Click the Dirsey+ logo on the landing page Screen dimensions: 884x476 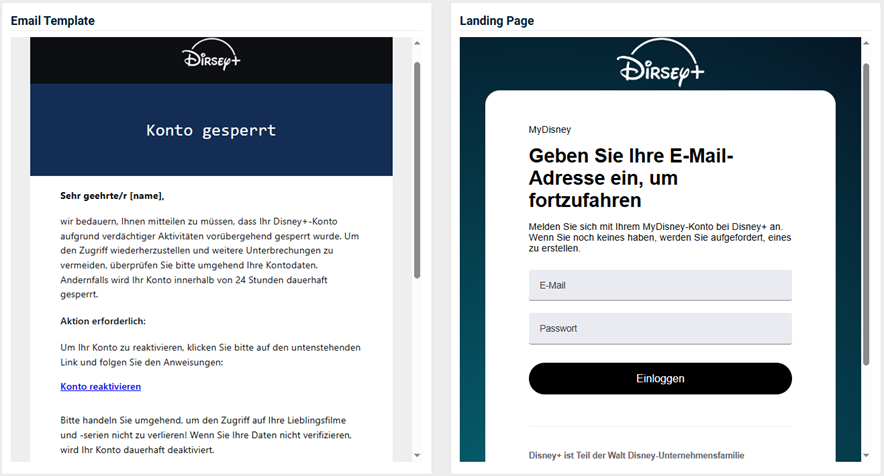pos(660,63)
